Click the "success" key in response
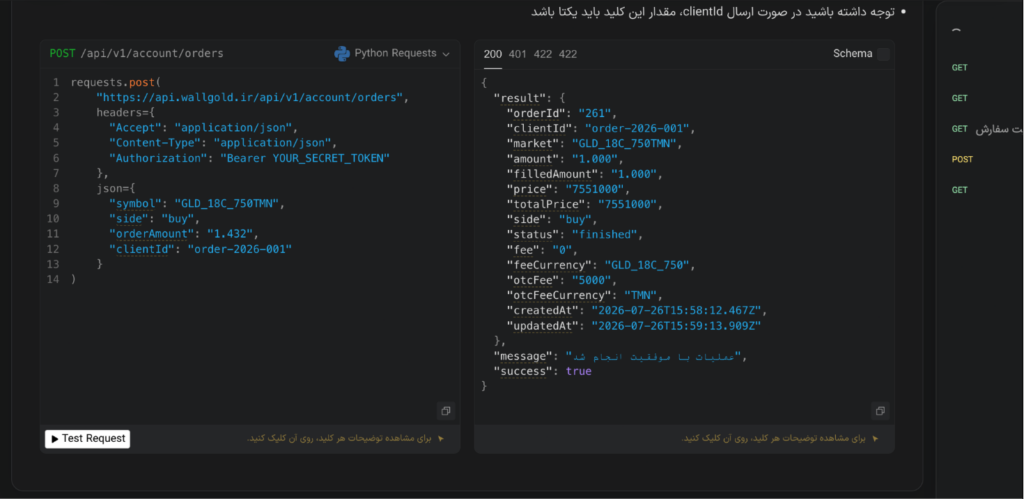The width and height of the screenshot is (1024, 499). (523, 371)
